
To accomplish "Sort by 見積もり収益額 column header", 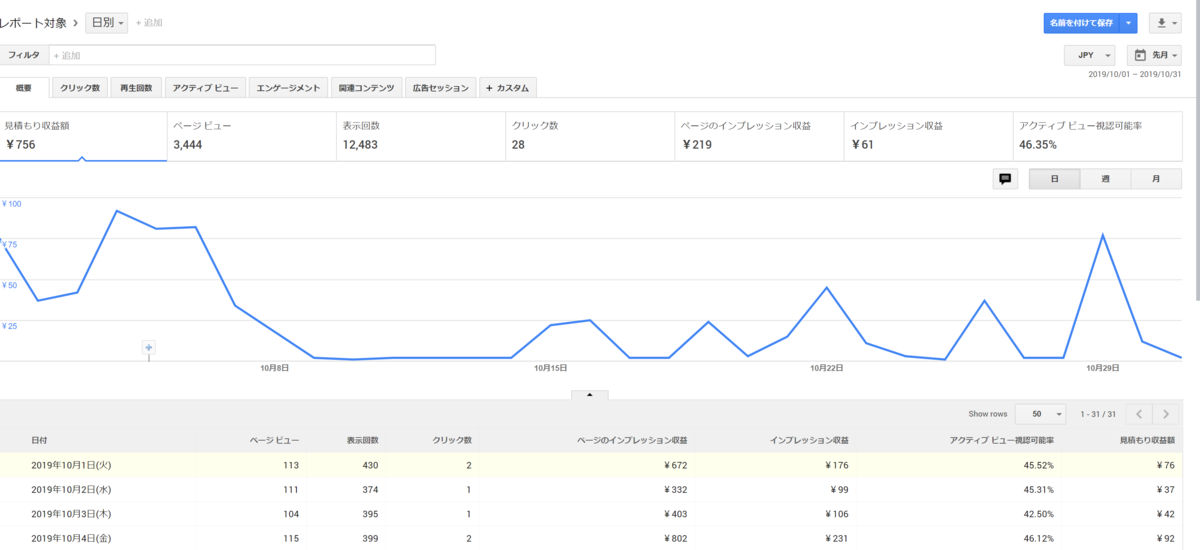I will pyautogui.click(x=1146, y=440).
